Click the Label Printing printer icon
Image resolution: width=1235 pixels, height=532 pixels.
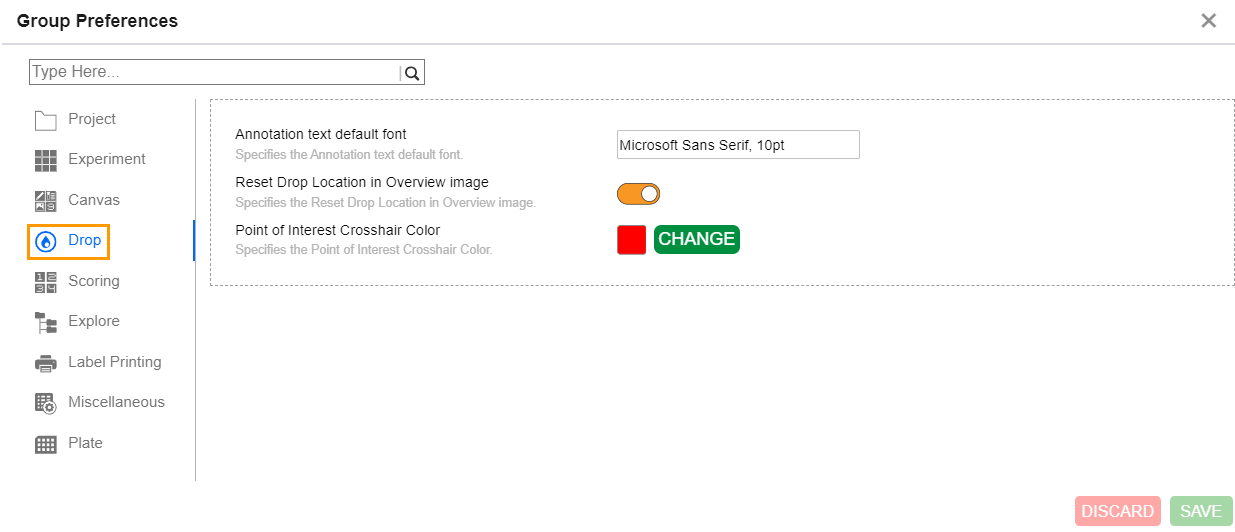46,363
